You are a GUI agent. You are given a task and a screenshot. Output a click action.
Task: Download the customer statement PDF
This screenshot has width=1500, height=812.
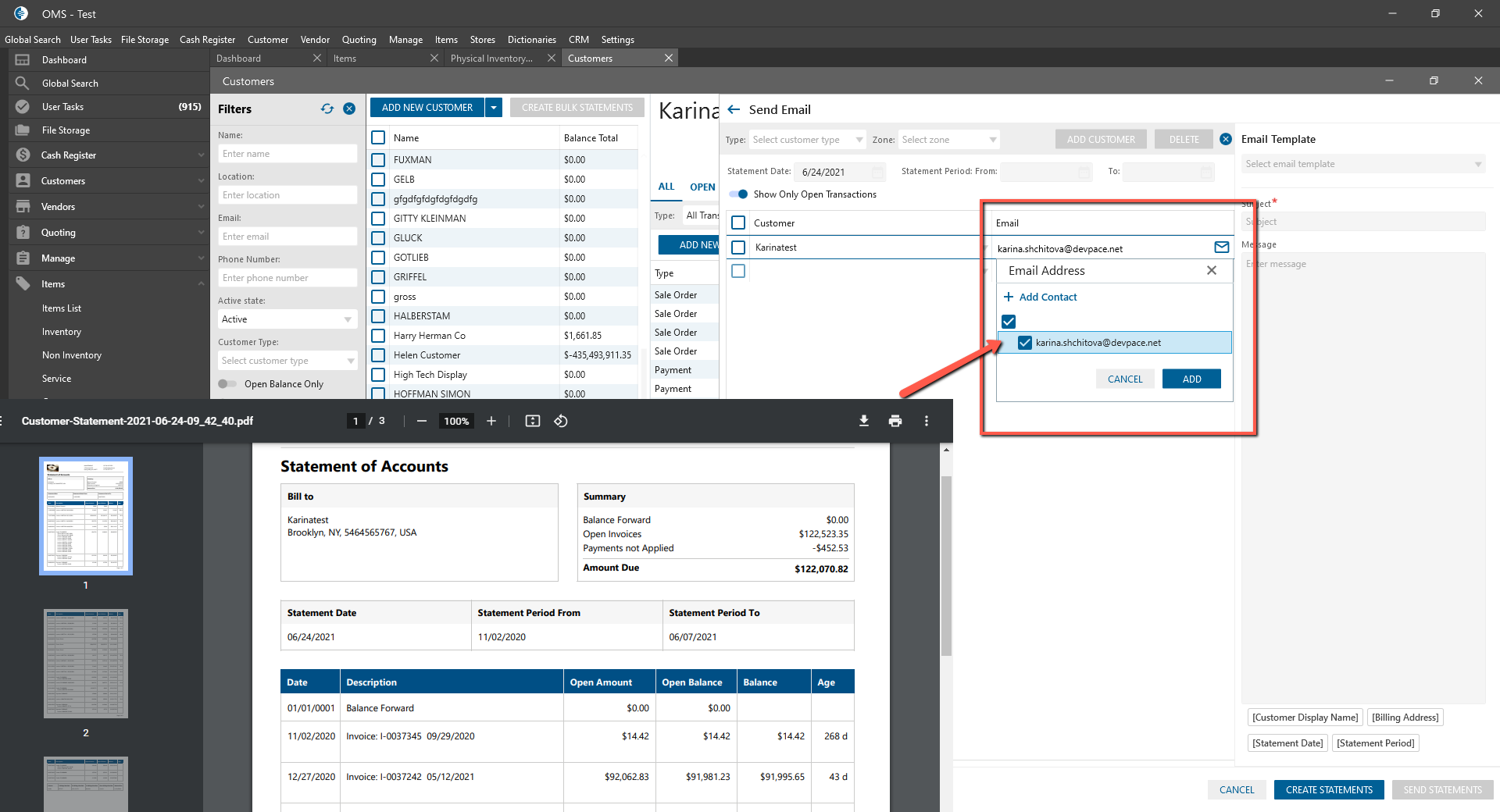pos(864,421)
